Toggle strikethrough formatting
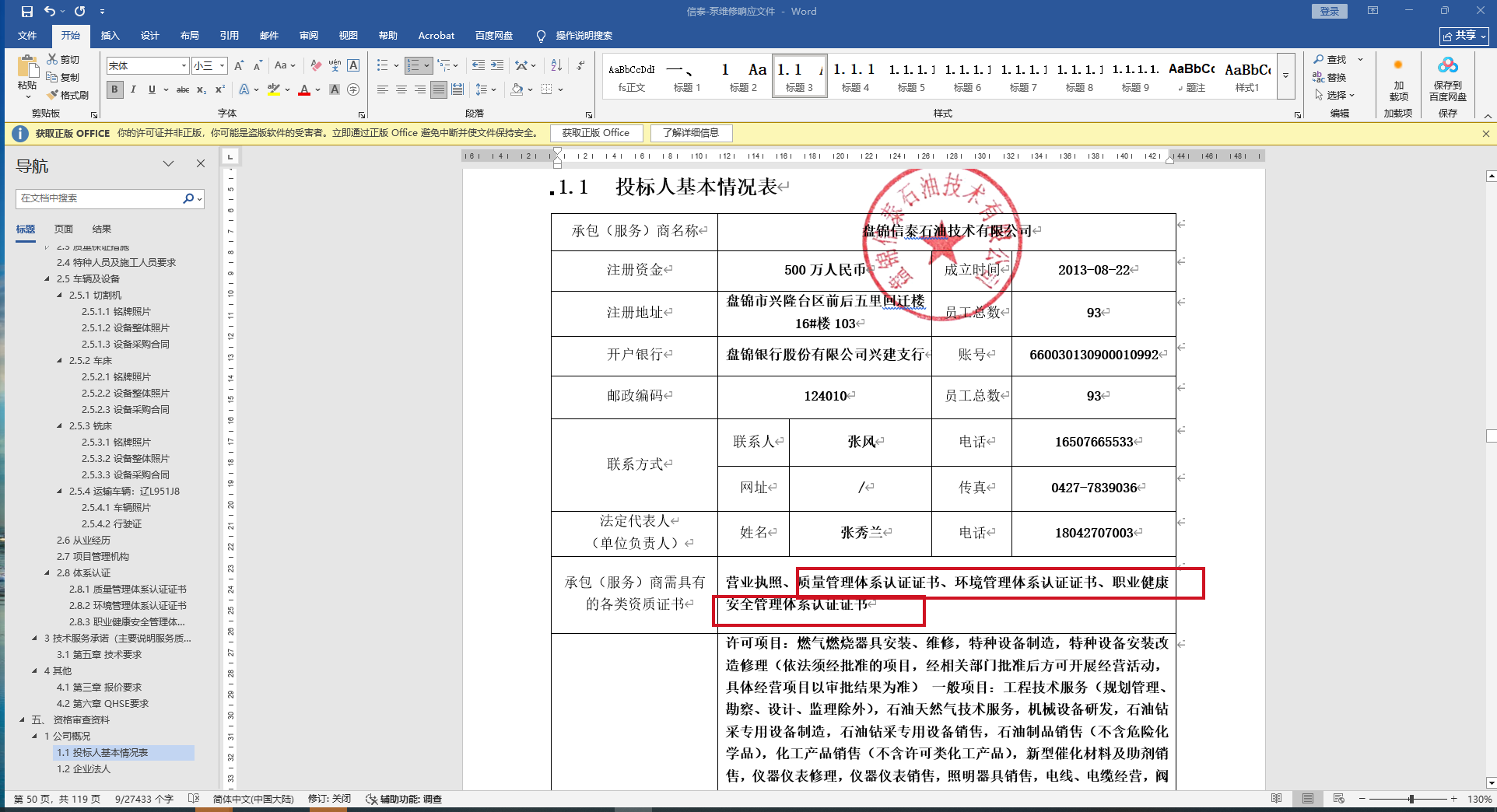Viewport: 1497px width, 812px height. click(183, 89)
